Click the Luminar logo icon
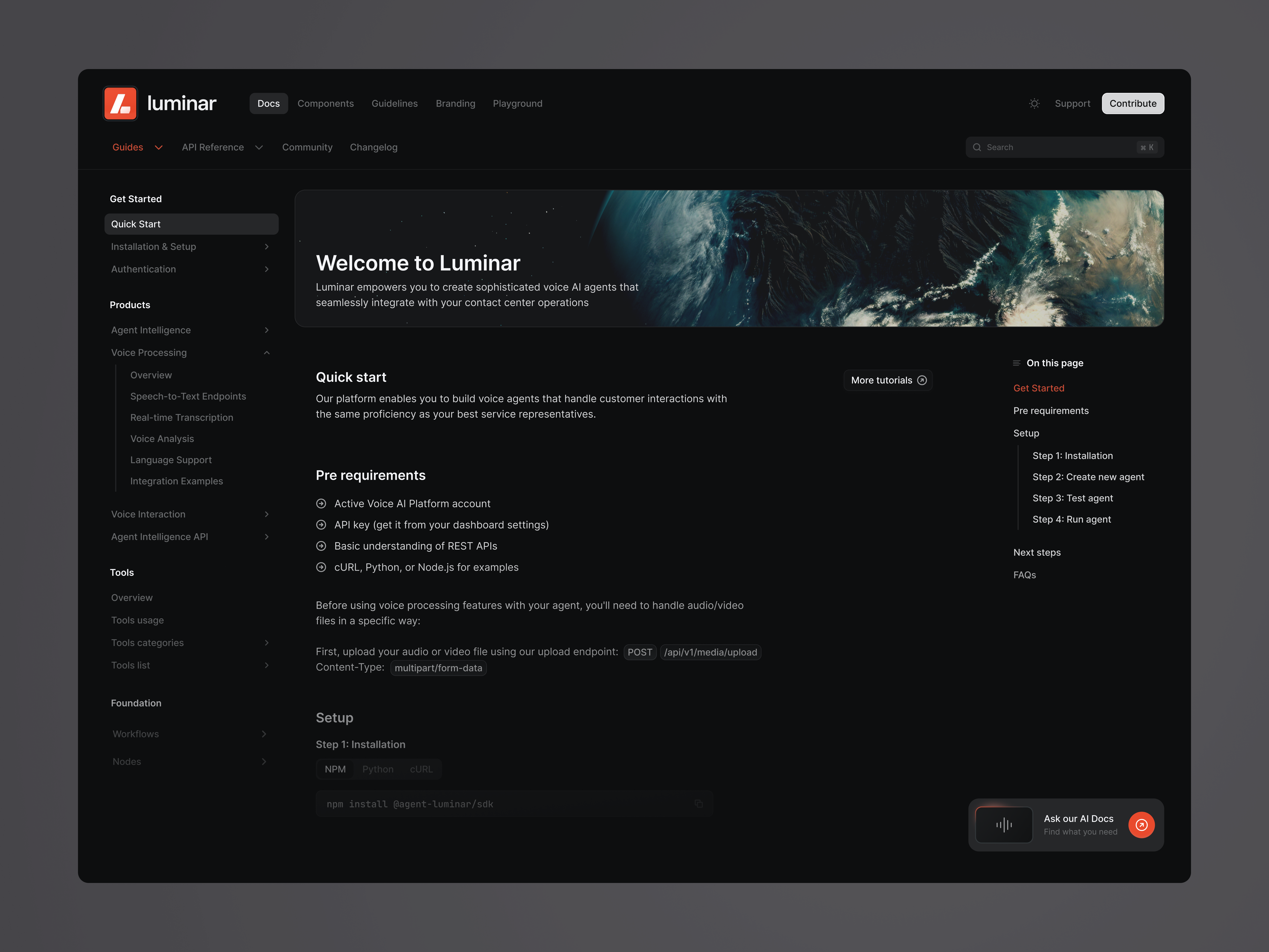The height and width of the screenshot is (952, 1269). pyautogui.click(x=120, y=103)
